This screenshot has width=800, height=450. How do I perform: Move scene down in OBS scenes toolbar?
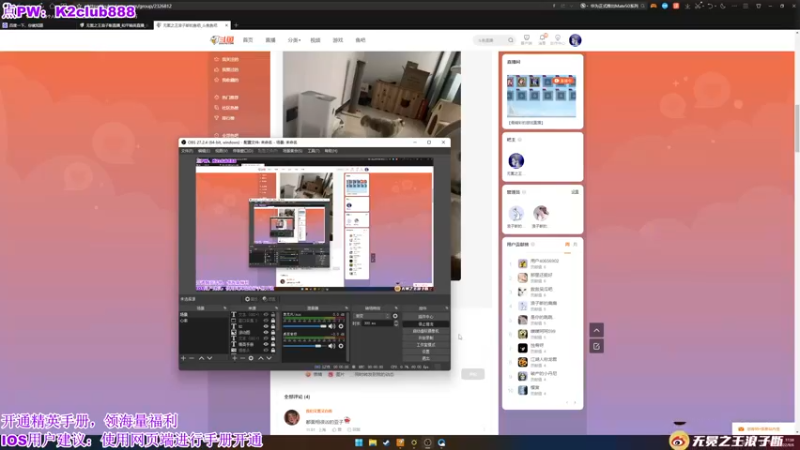coord(210,358)
